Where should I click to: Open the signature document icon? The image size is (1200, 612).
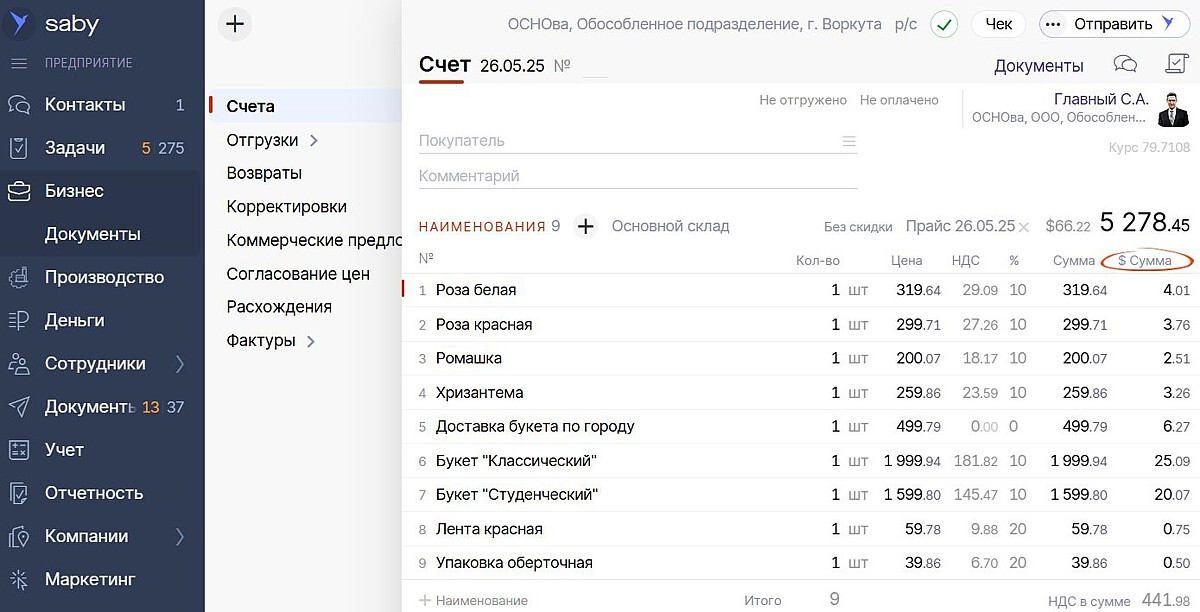pos(1176,65)
